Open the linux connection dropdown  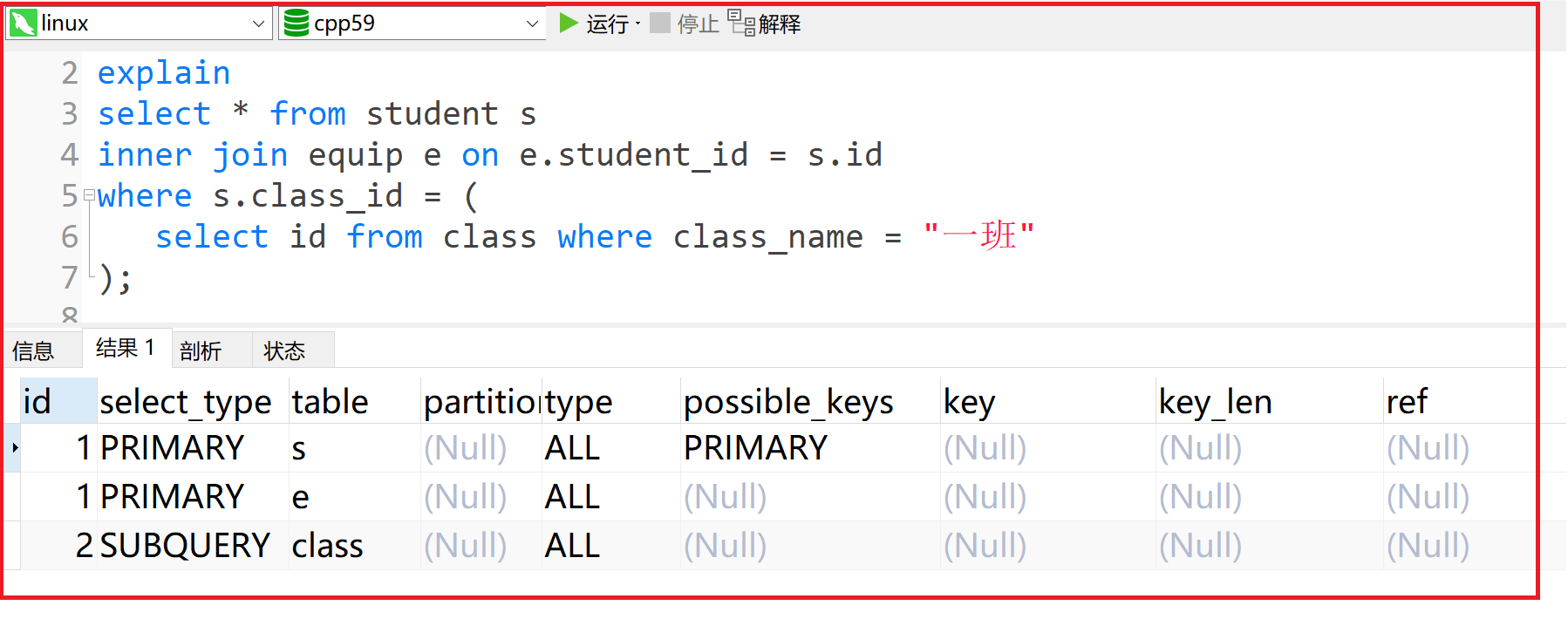(258, 24)
